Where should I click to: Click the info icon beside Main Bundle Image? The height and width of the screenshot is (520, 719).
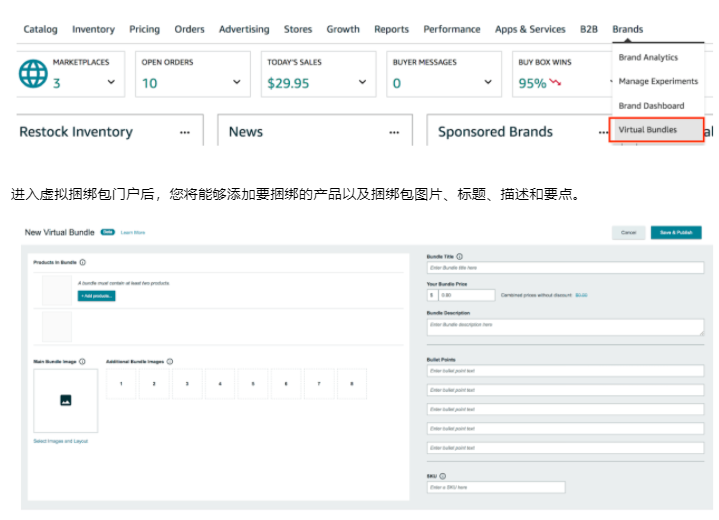(x=82, y=361)
